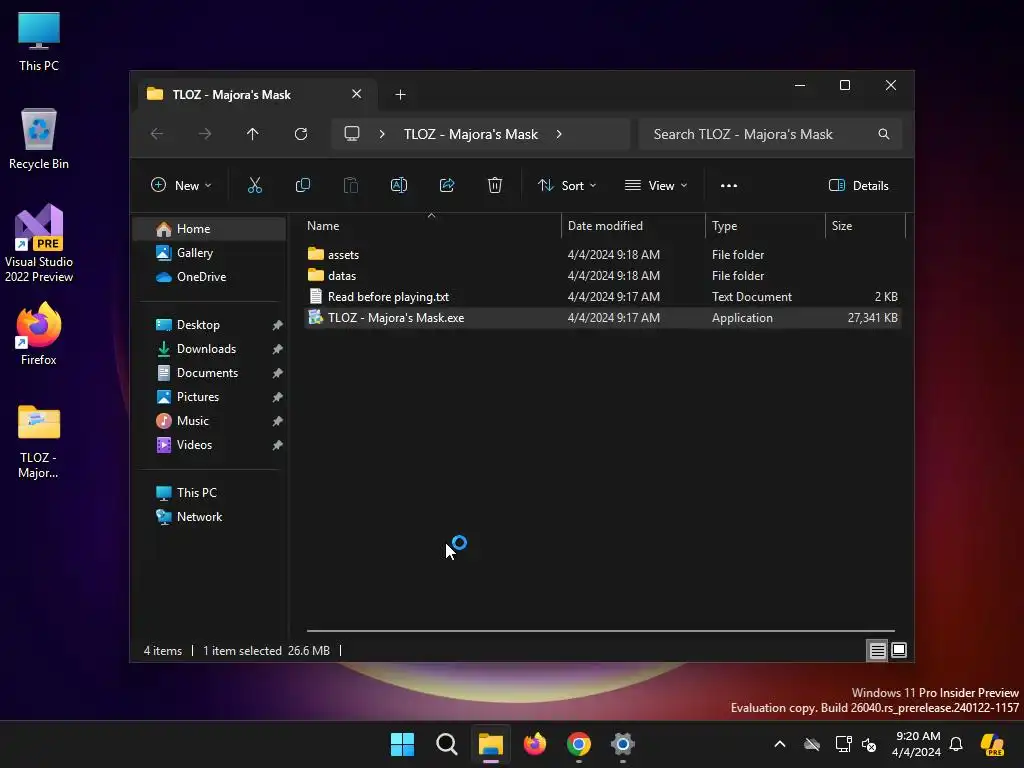Switch to details list view icon
This screenshot has height=768, width=1024.
point(877,650)
